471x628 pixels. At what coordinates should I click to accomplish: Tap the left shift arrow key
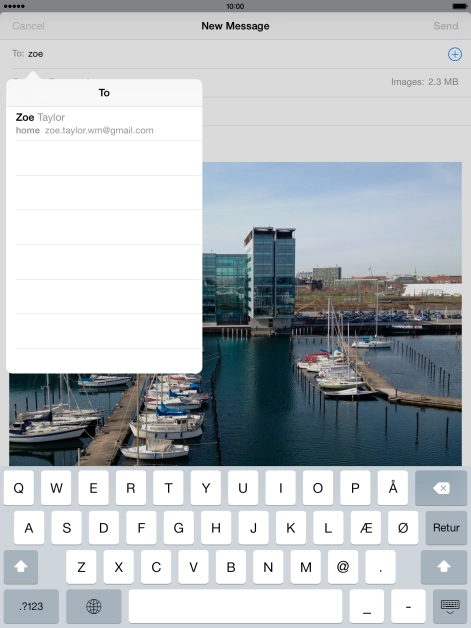pos(21,567)
